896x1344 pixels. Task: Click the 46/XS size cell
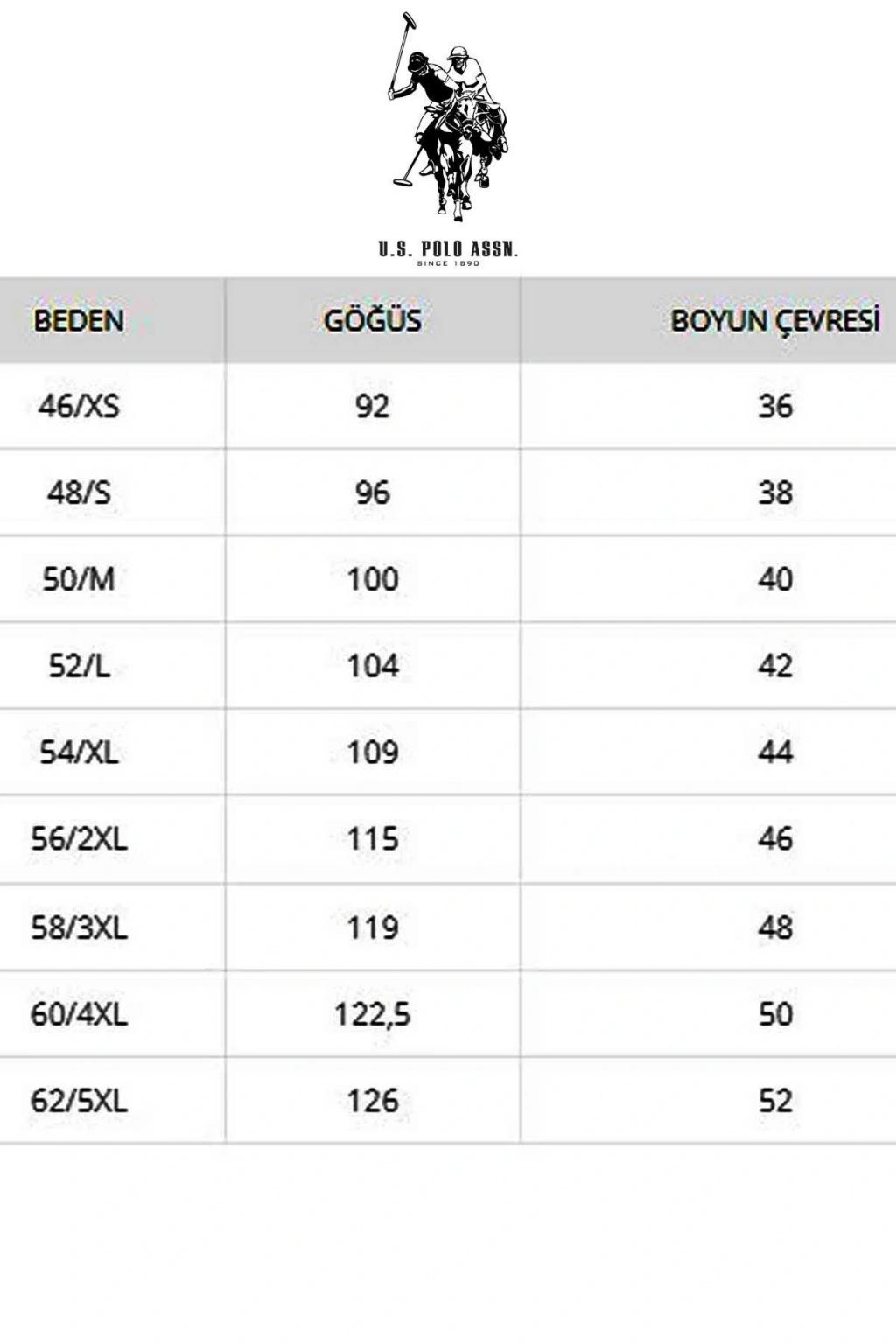79,406
